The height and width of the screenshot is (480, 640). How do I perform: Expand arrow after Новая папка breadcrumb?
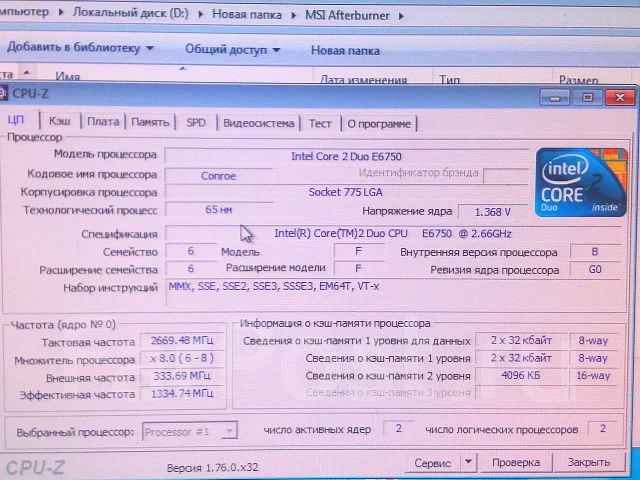[x=293, y=15]
